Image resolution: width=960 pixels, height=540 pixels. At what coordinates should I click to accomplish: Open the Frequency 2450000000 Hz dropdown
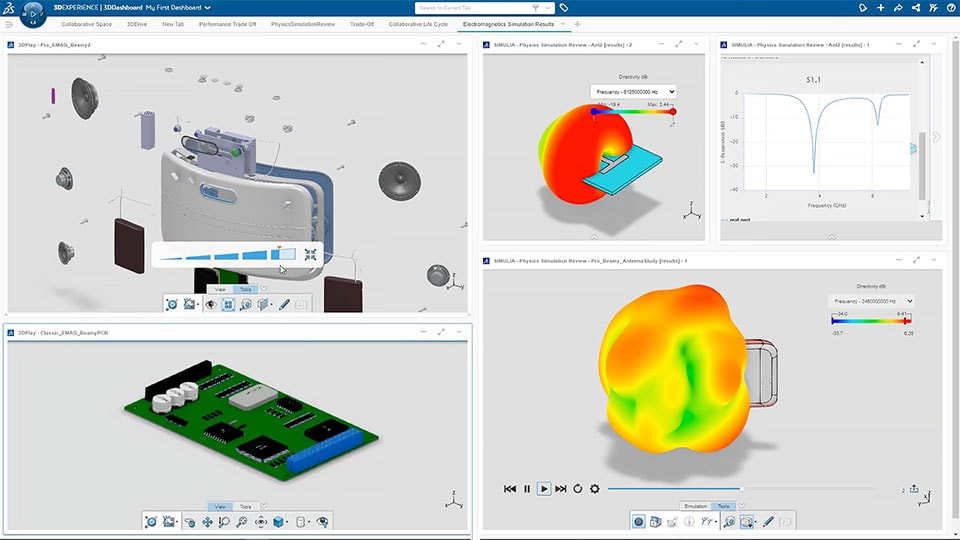click(x=872, y=300)
